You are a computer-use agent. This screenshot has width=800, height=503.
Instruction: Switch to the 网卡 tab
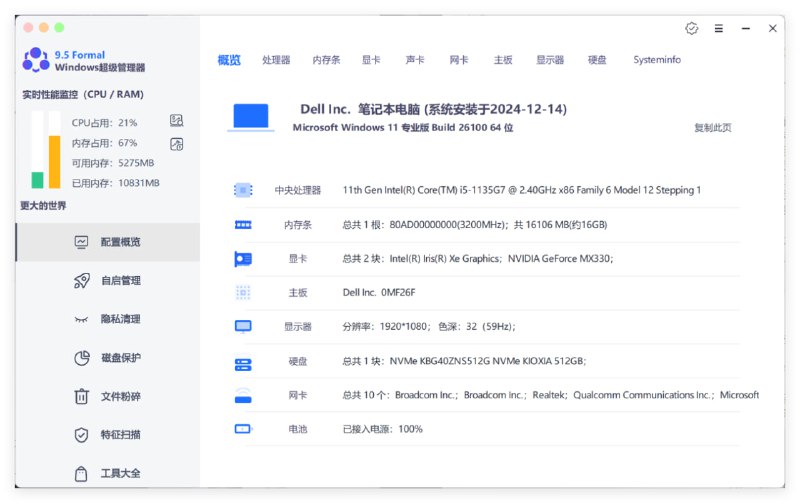(459, 60)
